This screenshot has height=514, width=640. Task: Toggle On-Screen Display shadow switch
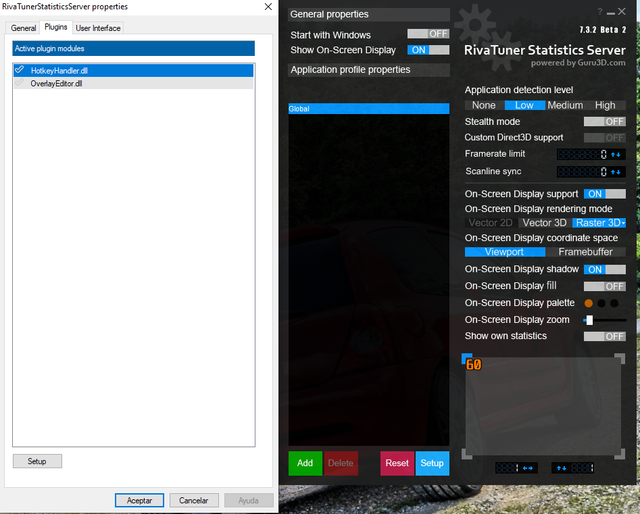pos(604,269)
